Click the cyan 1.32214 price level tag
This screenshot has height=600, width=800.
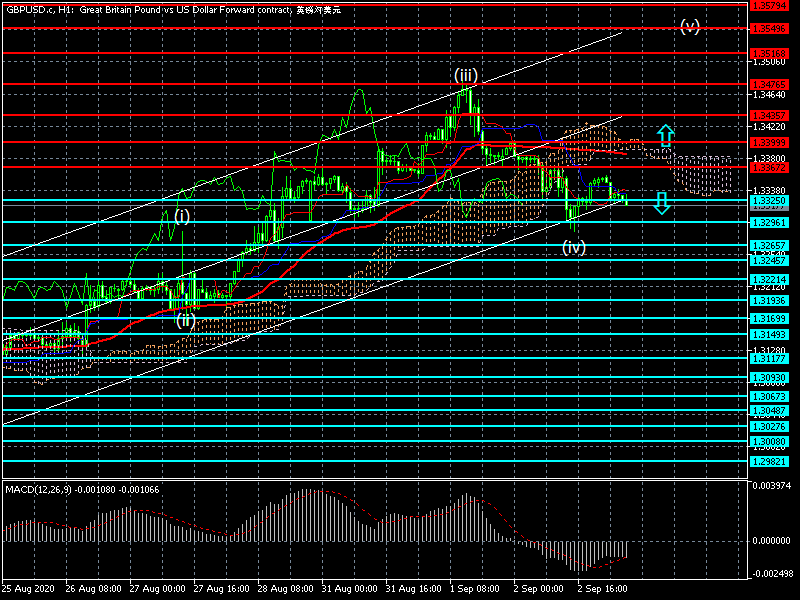[x=769, y=280]
